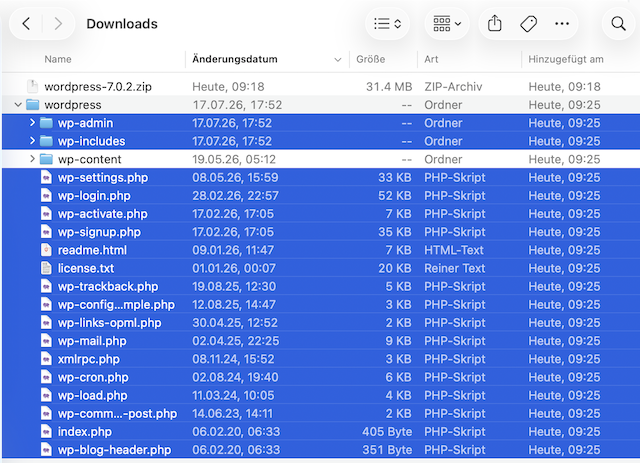Viewport: 640px width, 463px height.
Task: Click the readme.html file icon
Action: tap(47, 250)
